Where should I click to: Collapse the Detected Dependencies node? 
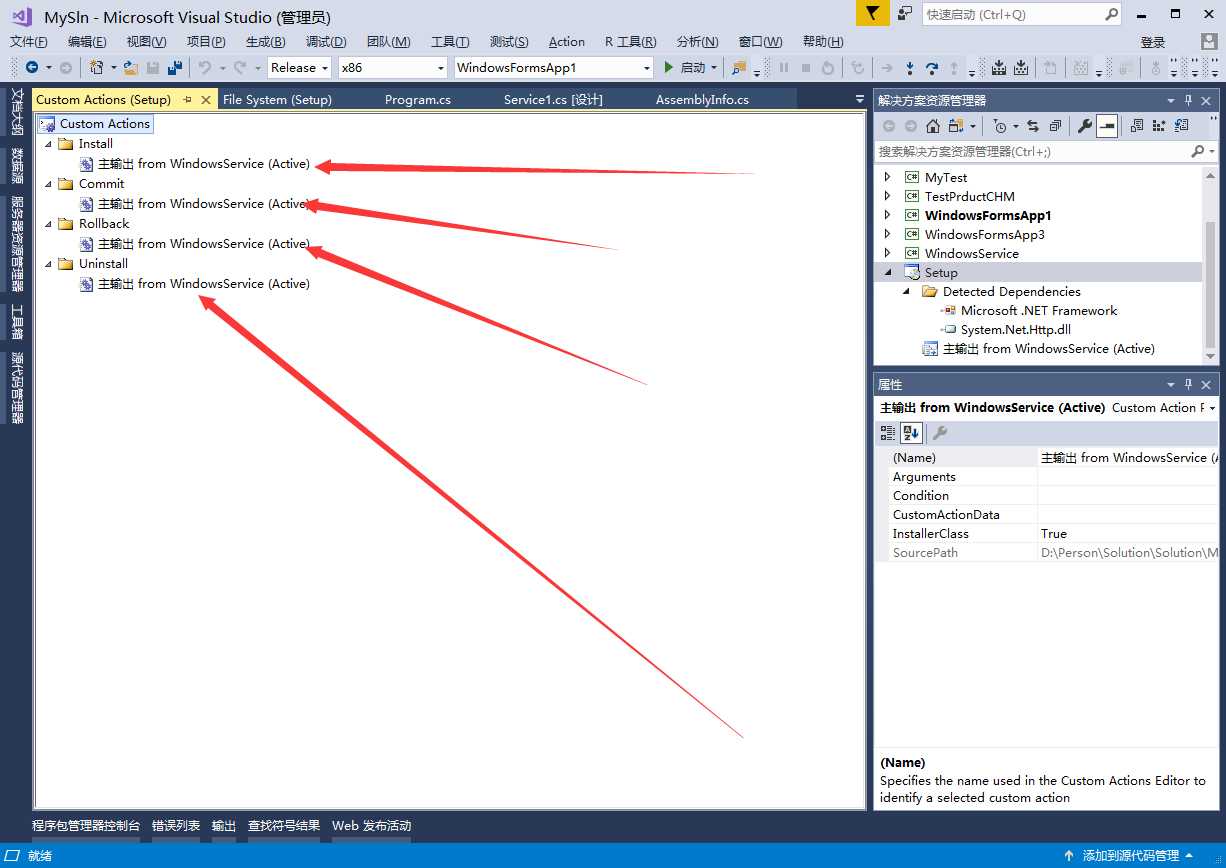click(907, 291)
